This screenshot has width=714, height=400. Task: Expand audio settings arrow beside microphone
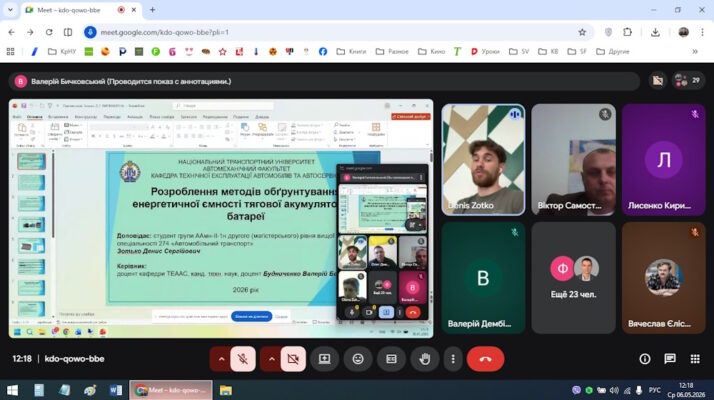click(221, 359)
